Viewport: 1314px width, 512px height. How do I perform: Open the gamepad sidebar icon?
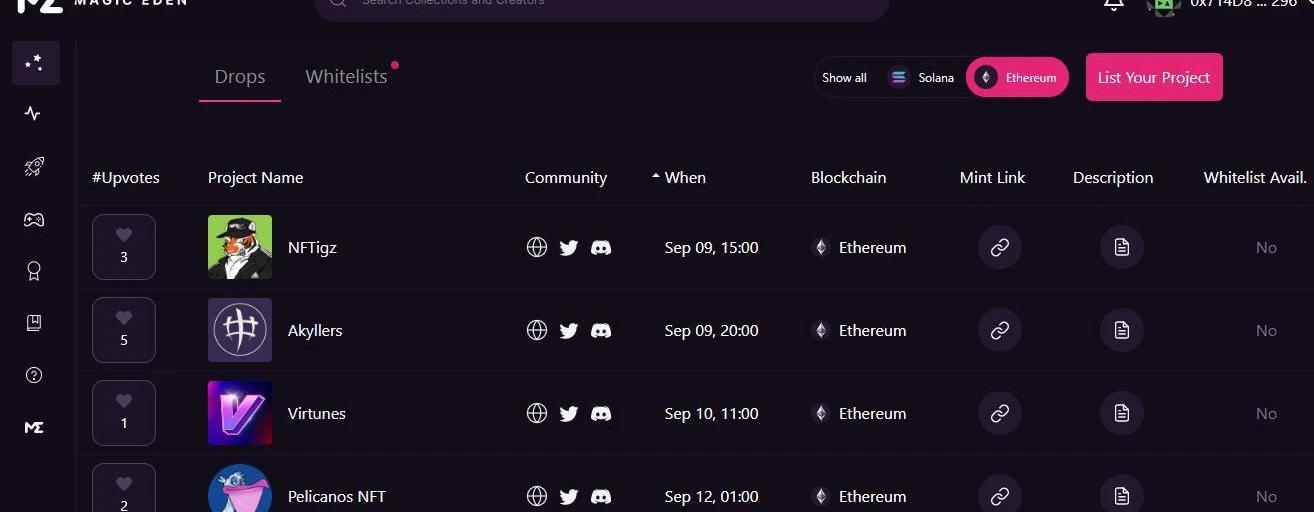33,220
